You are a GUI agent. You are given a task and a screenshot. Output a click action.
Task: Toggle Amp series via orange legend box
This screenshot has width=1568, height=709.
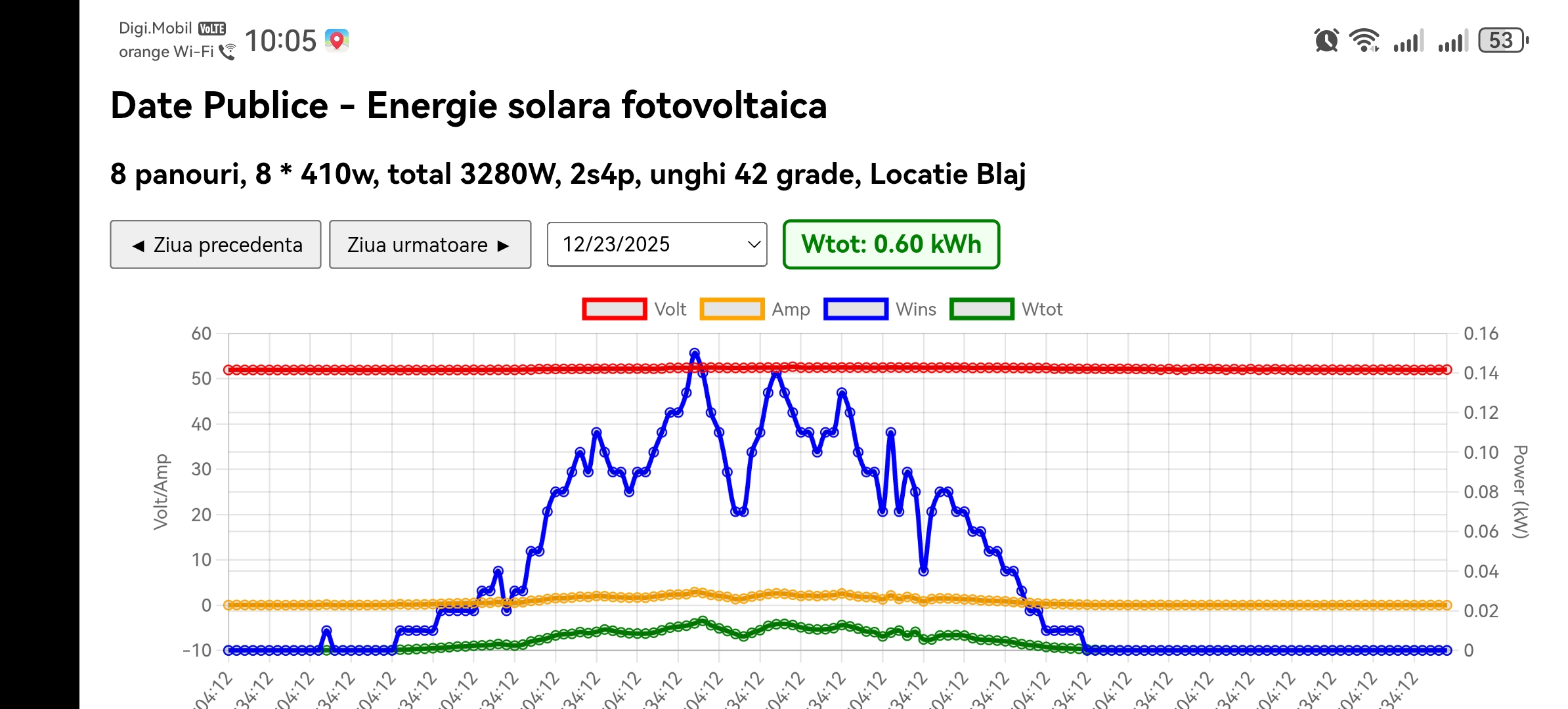click(x=731, y=309)
